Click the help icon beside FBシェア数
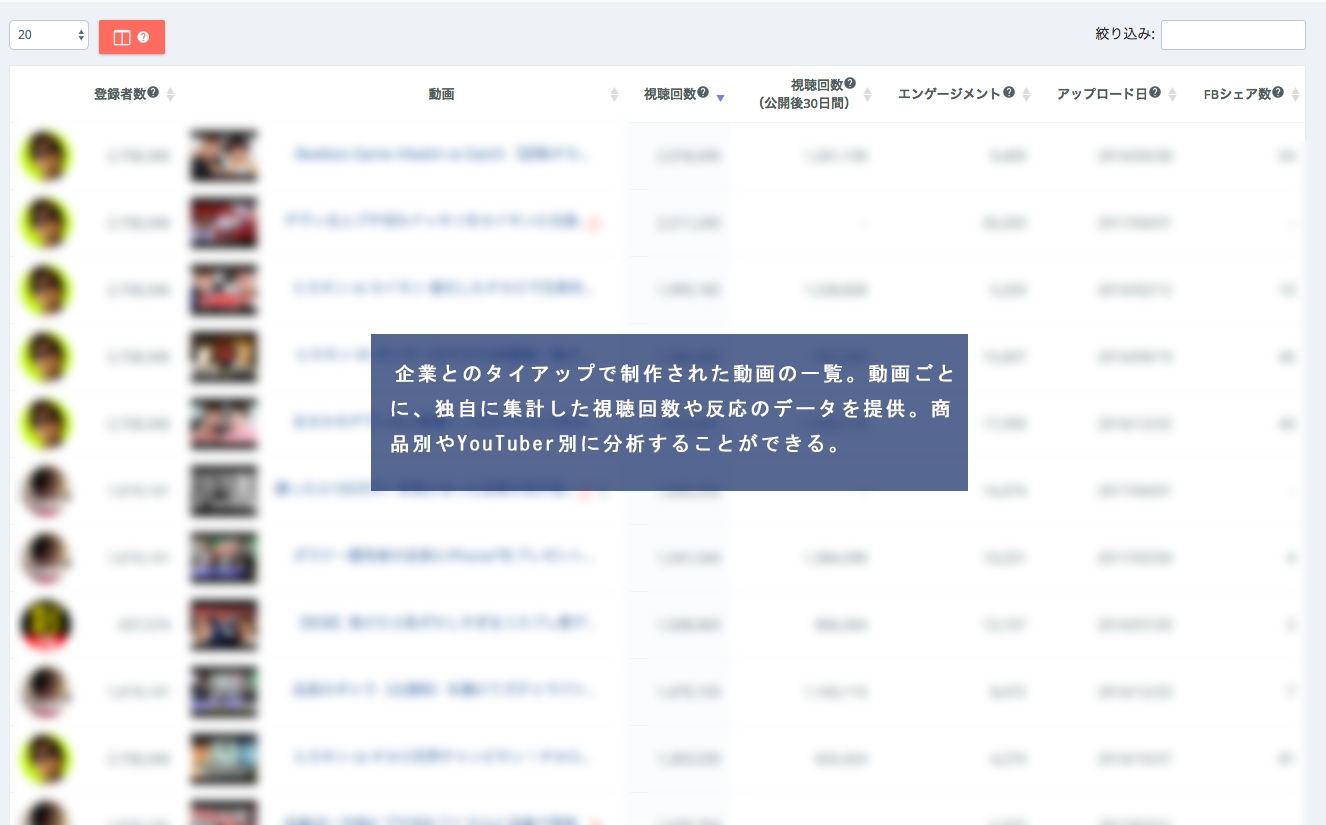This screenshot has height=825, width=1326. point(1279,93)
